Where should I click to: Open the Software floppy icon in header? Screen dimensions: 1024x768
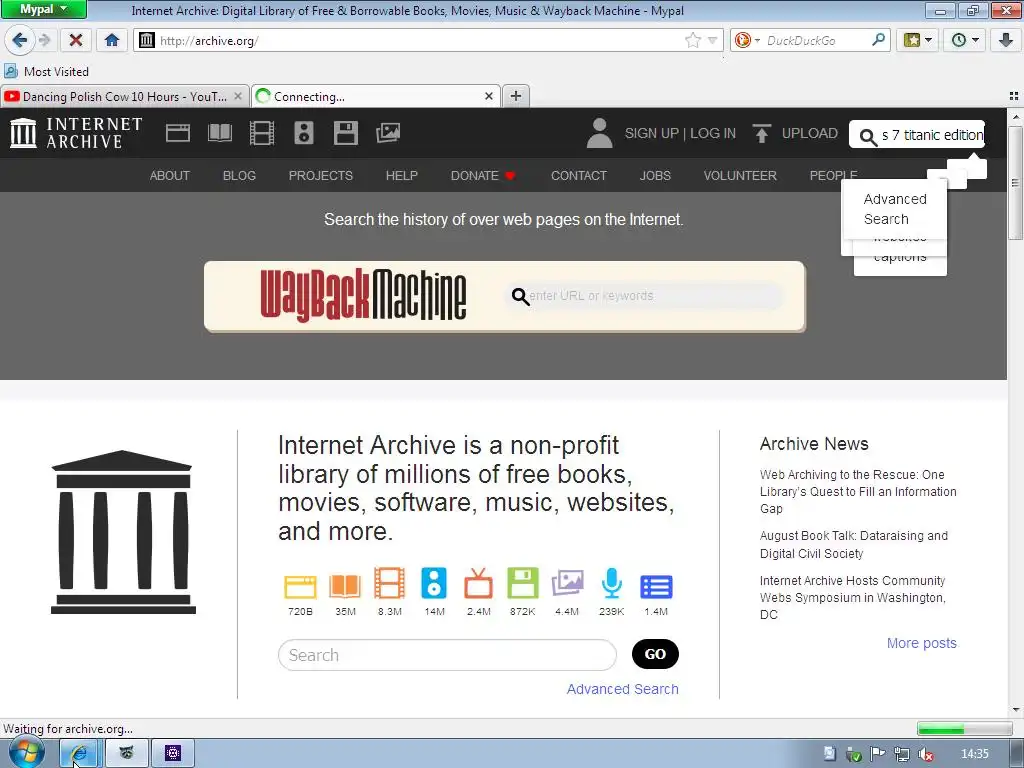click(345, 133)
